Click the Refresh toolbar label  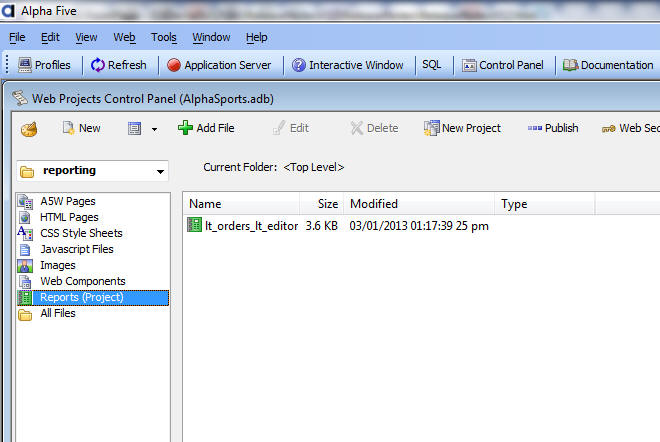coord(127,65)
